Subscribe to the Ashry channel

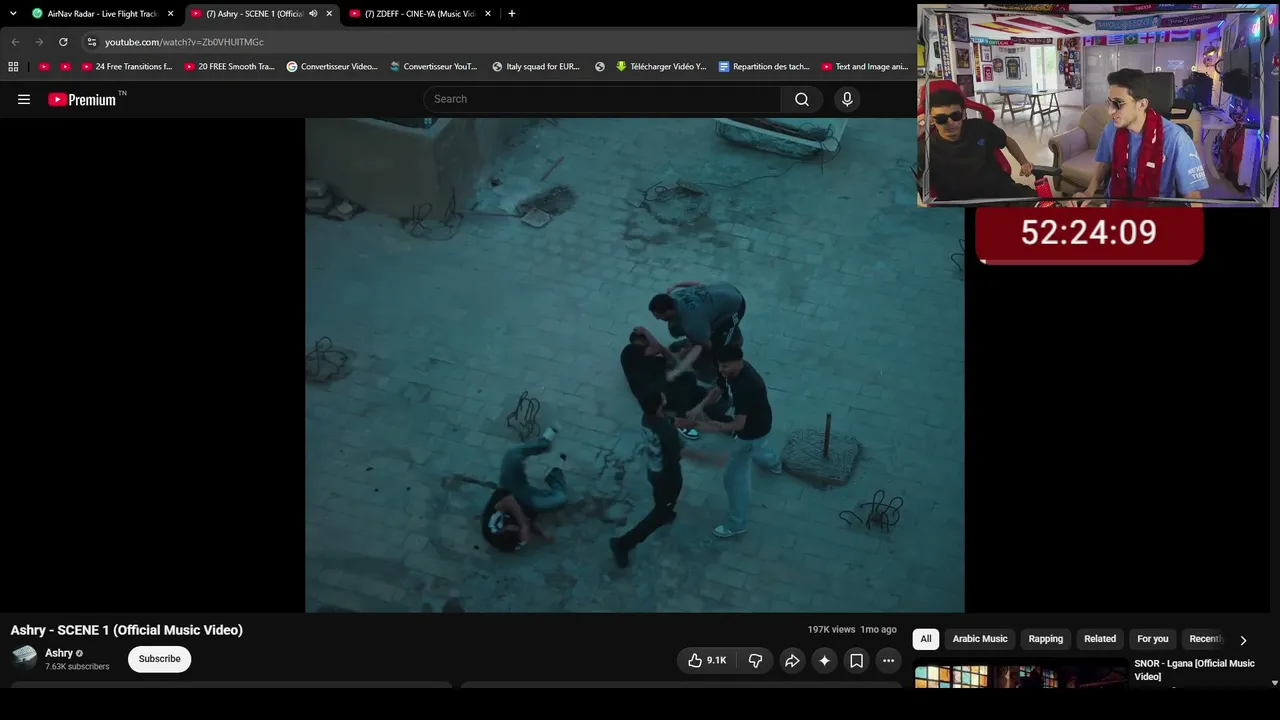(x=160, y=659)
